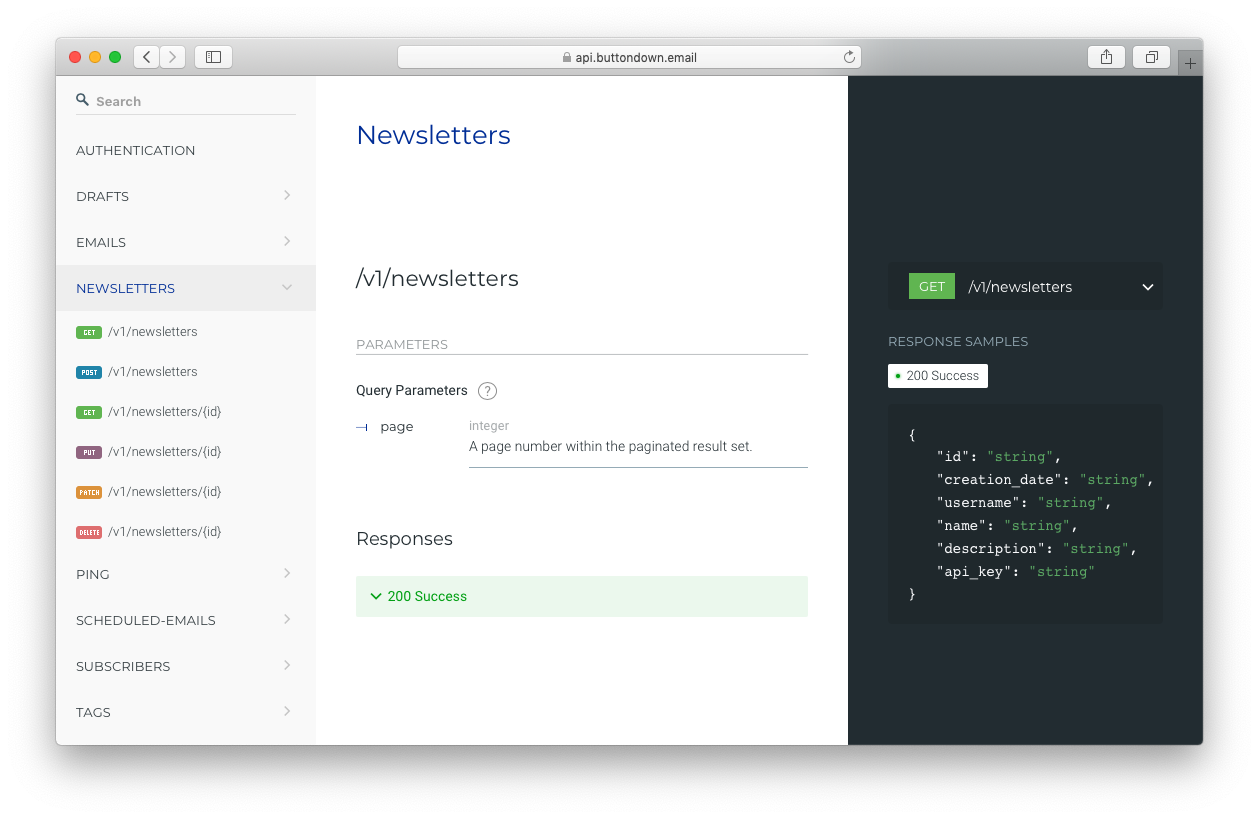Expand the TAGS section chevron
Viewport: 1259px width, 819px height.
point(287,711)
